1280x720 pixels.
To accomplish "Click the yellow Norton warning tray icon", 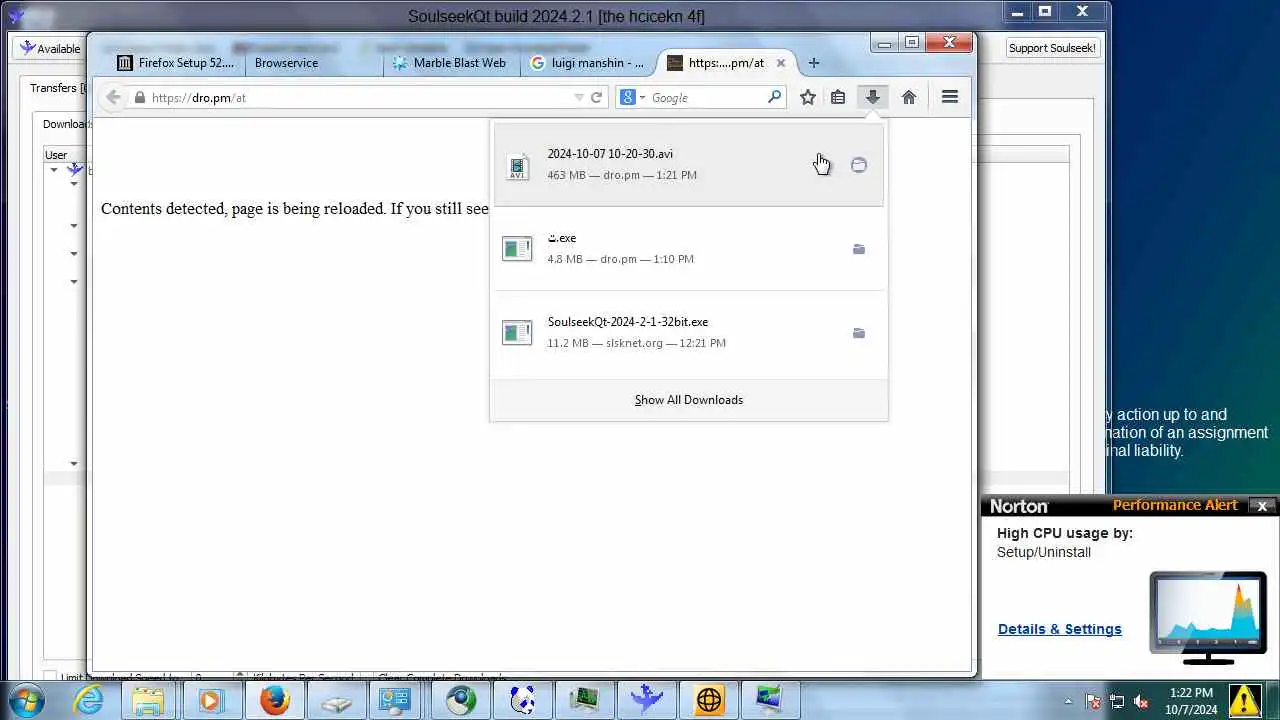I will click(1244, 700).
